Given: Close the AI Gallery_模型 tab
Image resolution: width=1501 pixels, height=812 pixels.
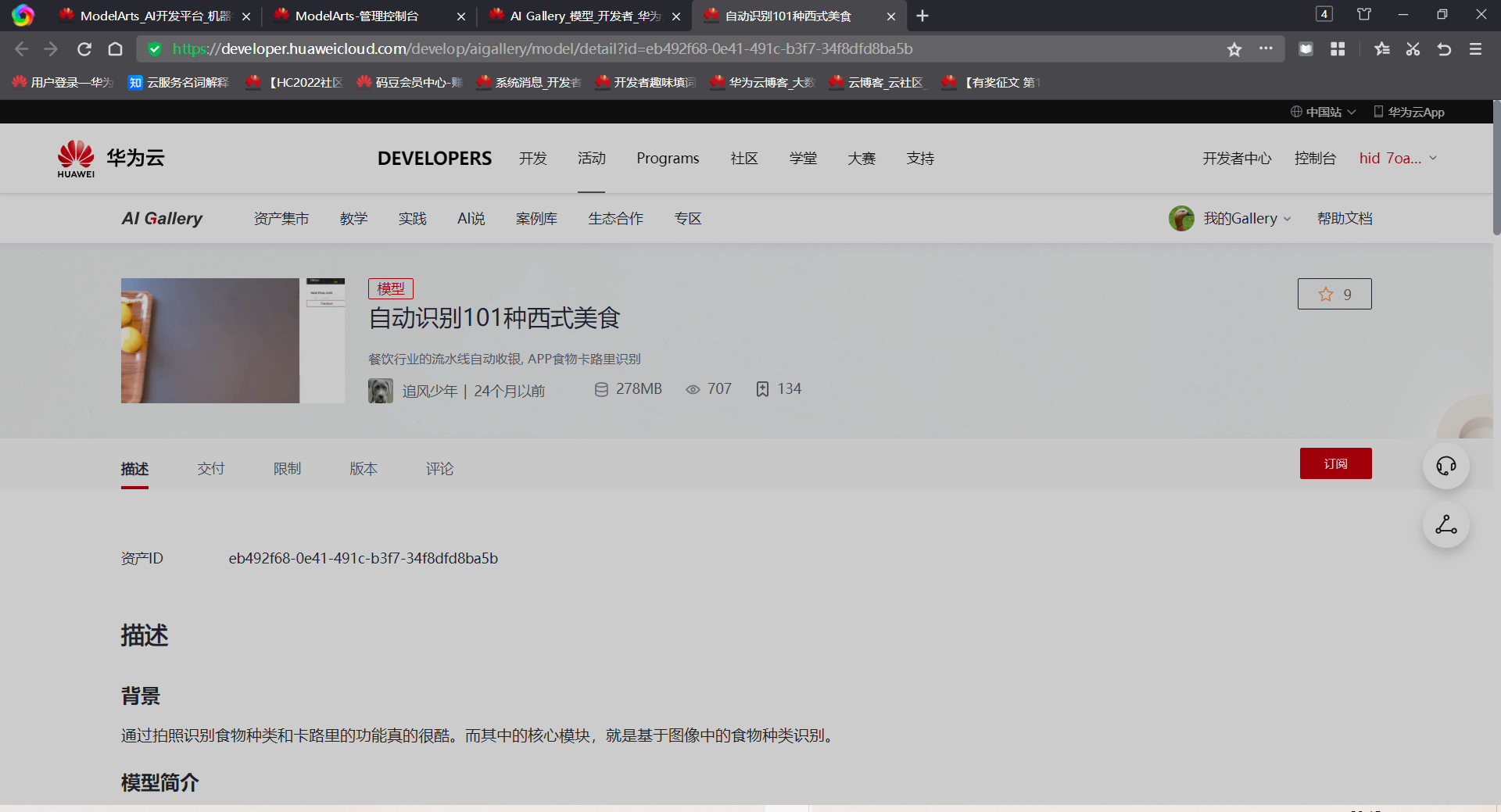Looking at the screenshot, I should point(676,16).
